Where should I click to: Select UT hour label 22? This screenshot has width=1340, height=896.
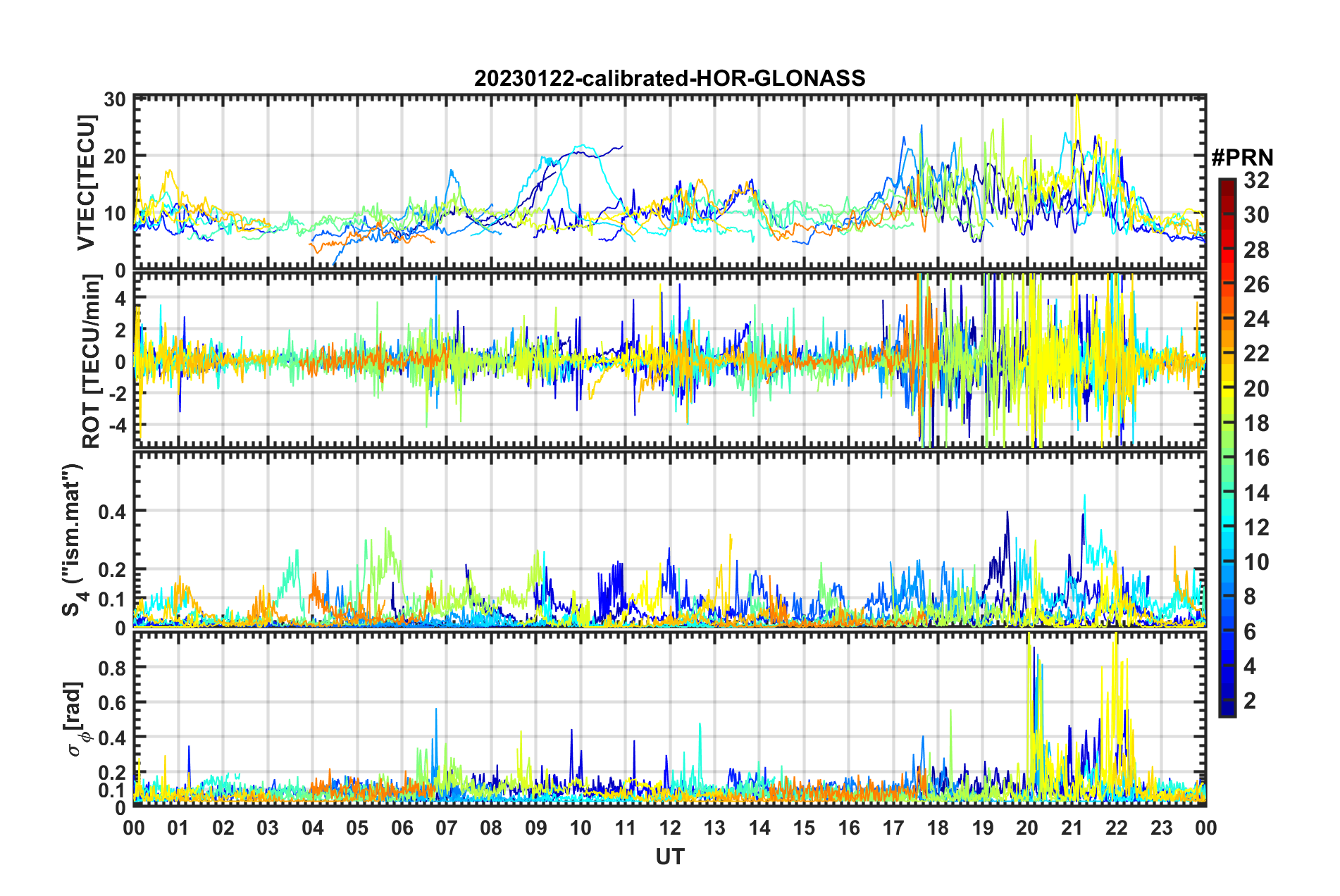pos(1117,828)
